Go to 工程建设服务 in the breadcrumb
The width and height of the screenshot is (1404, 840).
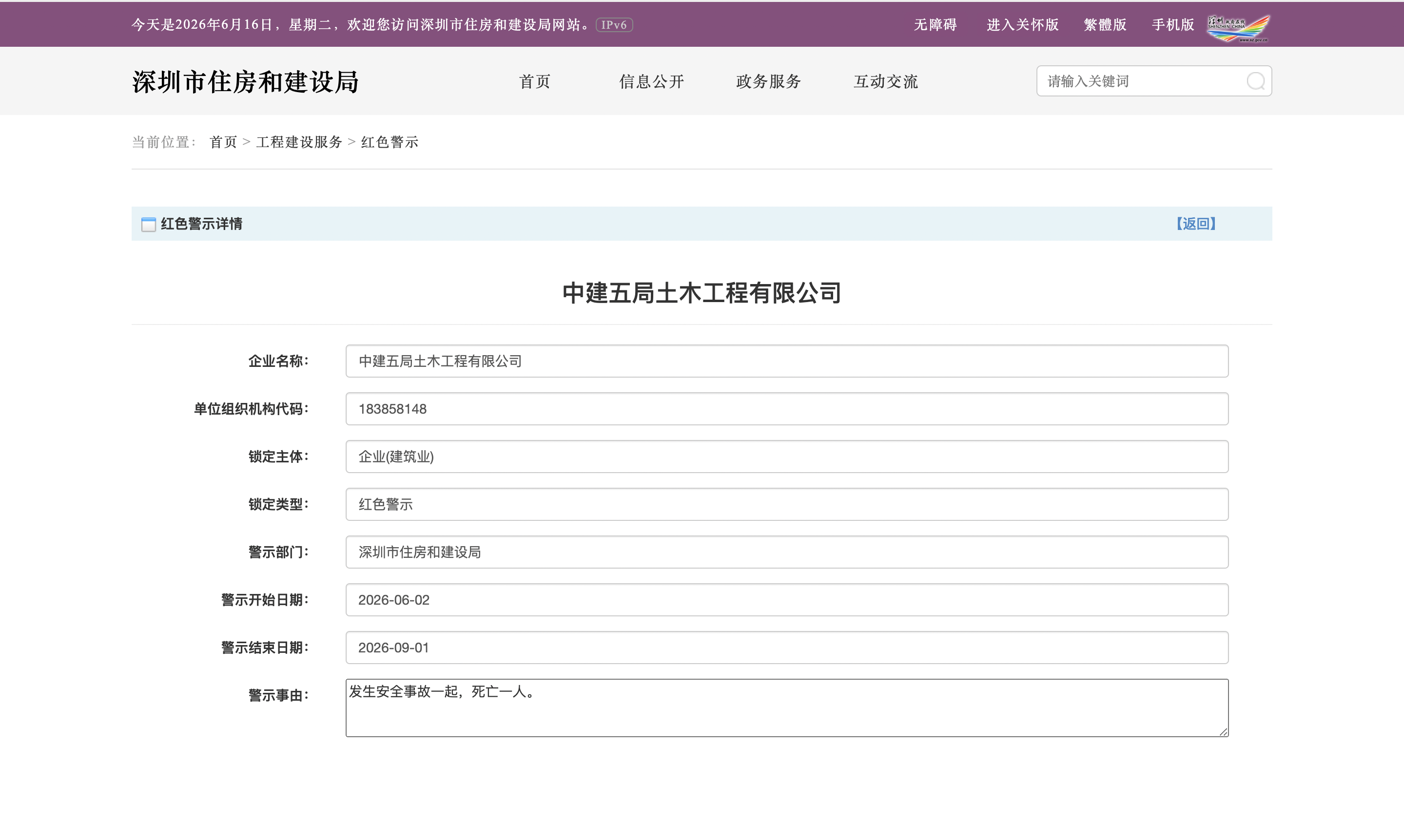tap(299, 142)
